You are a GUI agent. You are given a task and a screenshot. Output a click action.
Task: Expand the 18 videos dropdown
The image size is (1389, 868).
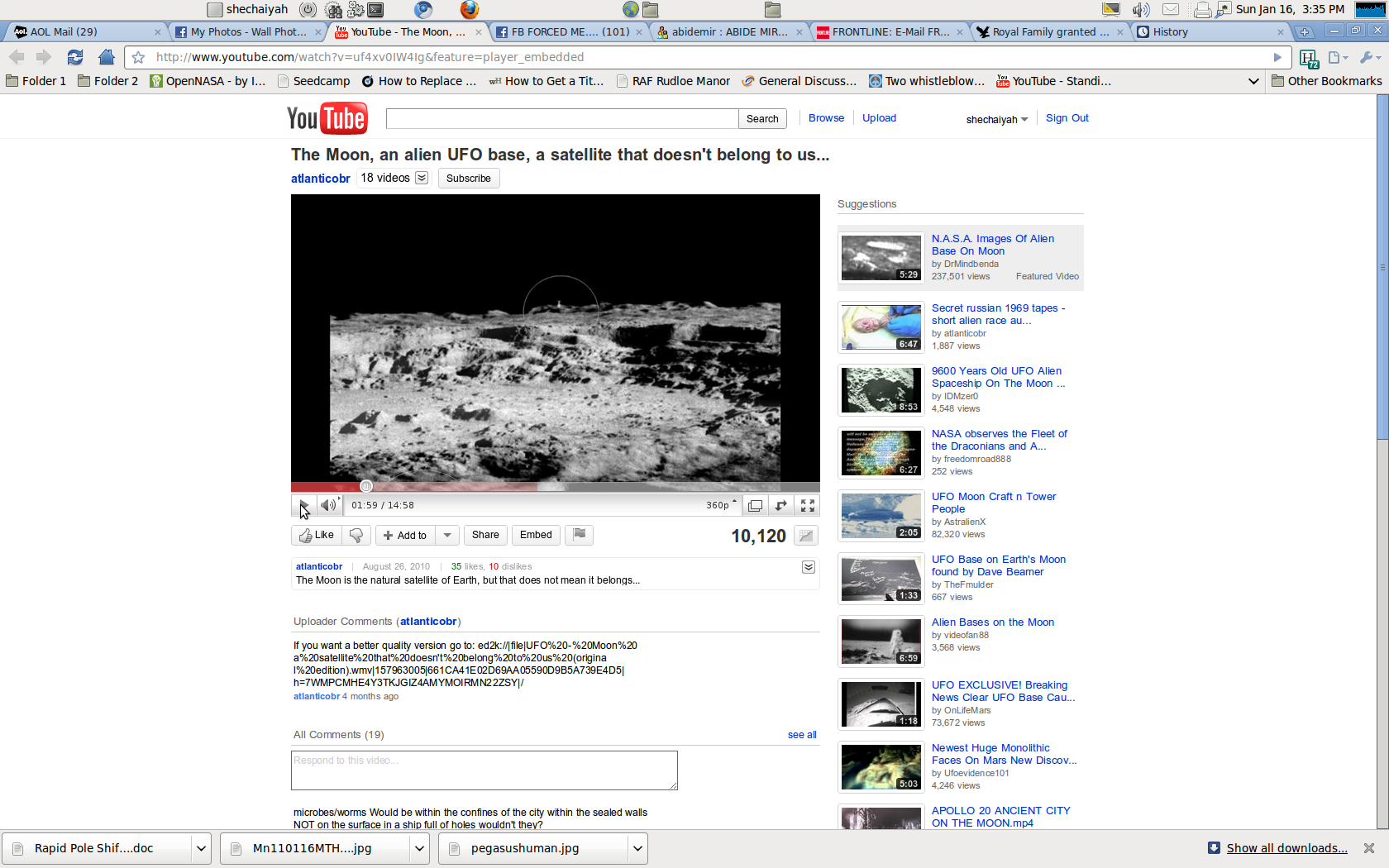coord(422,178)
